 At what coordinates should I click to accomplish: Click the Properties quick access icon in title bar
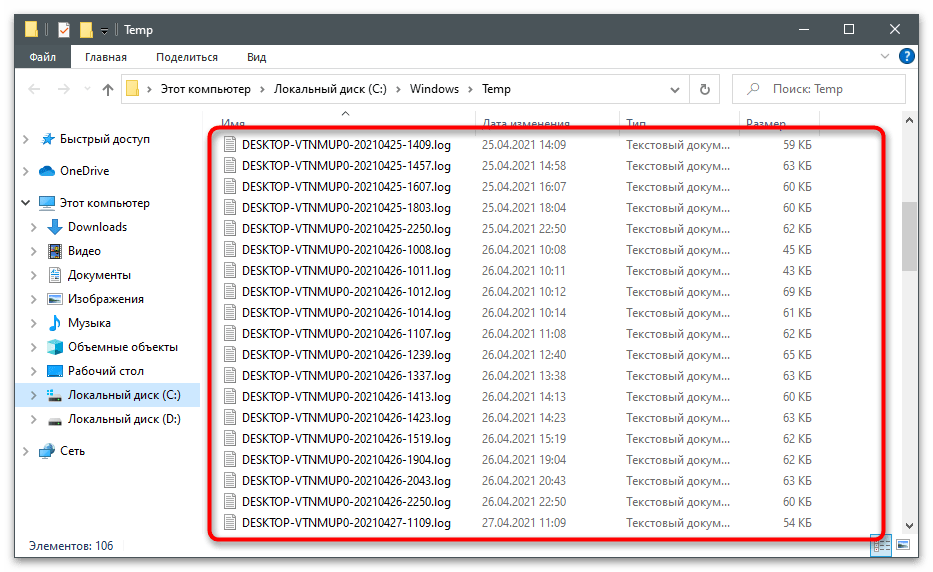pos(64,29)
